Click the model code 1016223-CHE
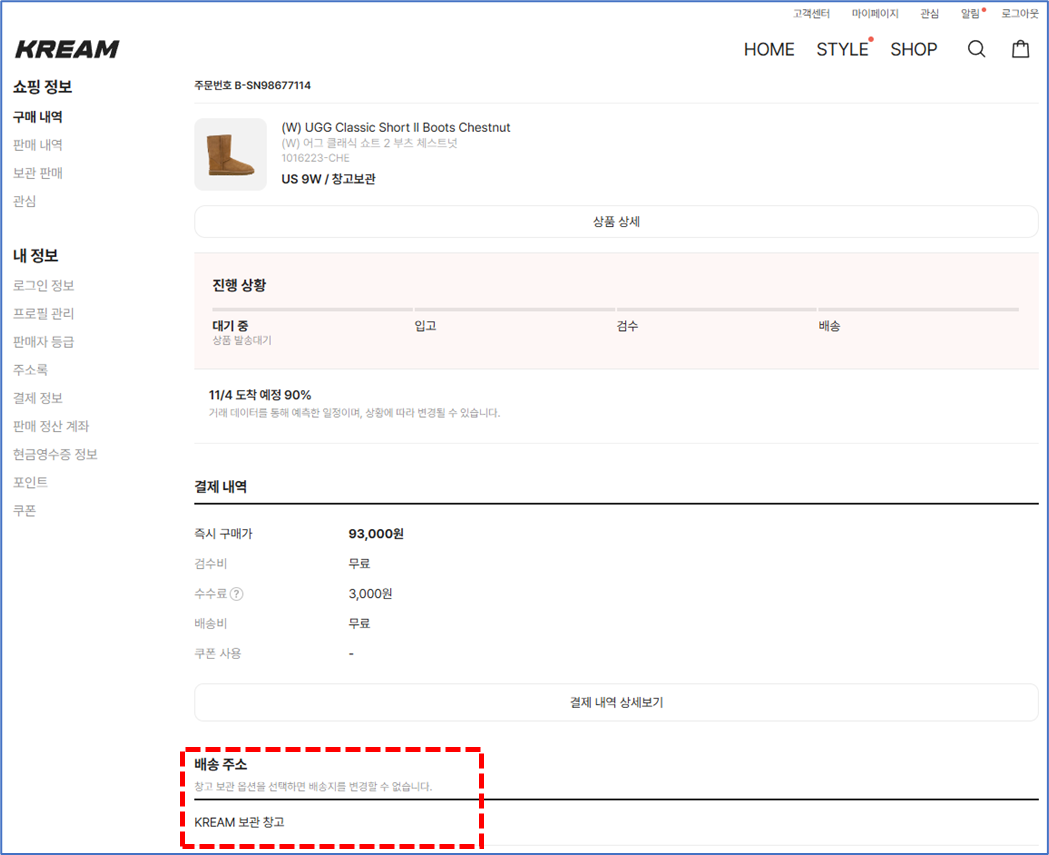 315,158
